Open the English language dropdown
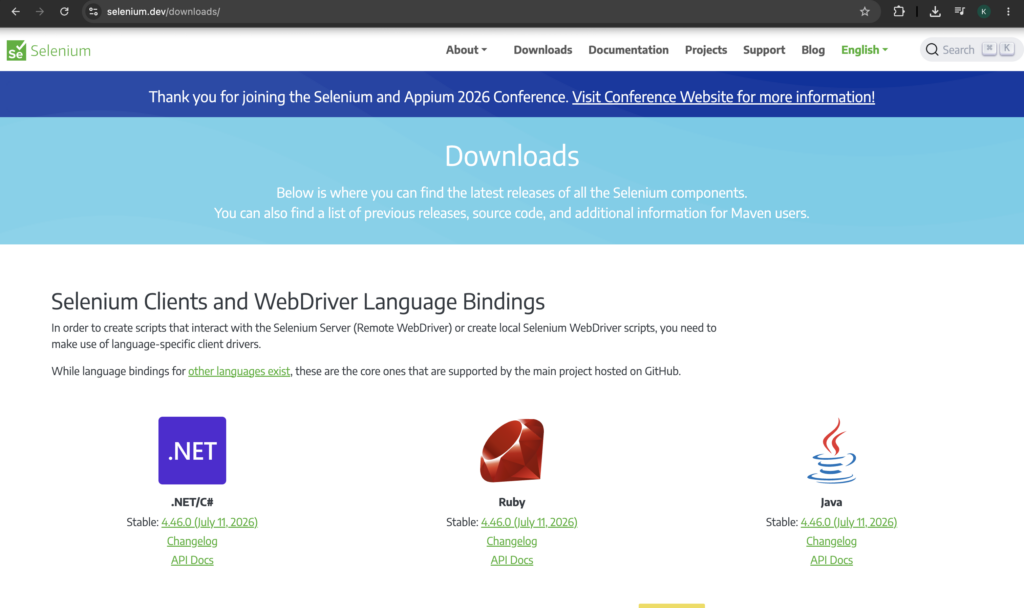 point(864,50)
